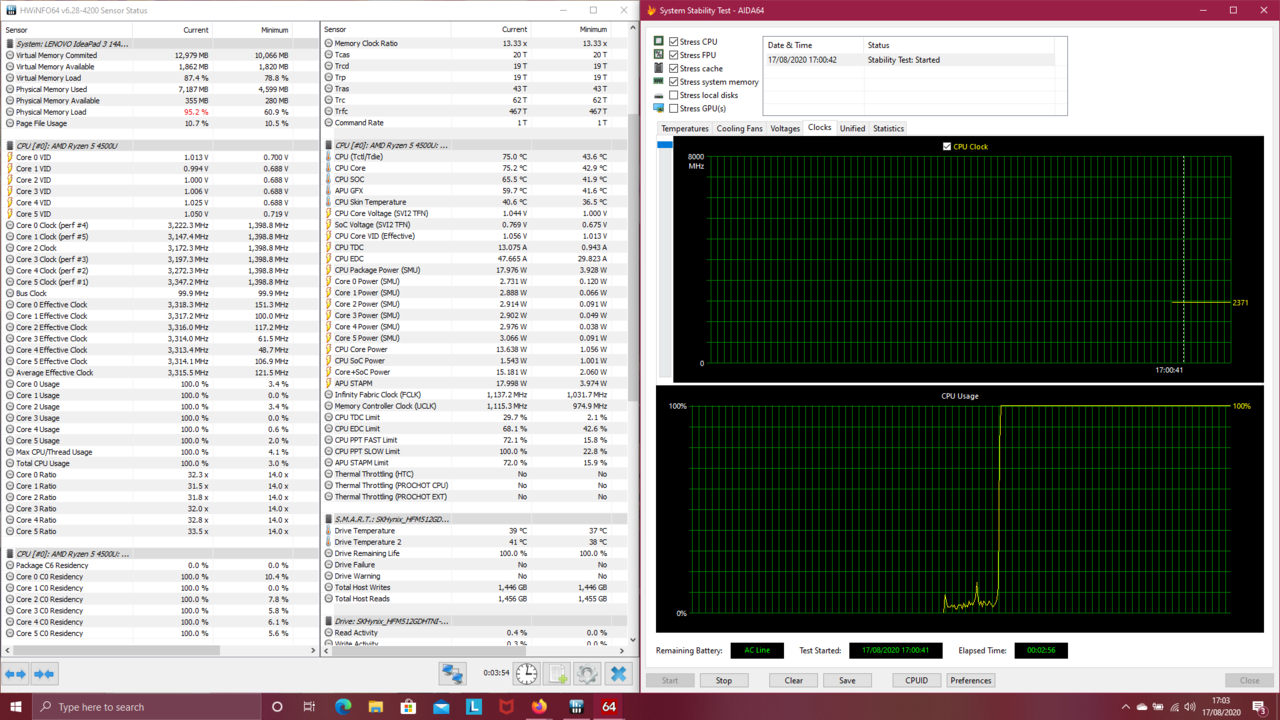This screenshot has height=720, width=1280.
Task: Click the AIDA64 flame title bar icon
Action: point(652,10)
